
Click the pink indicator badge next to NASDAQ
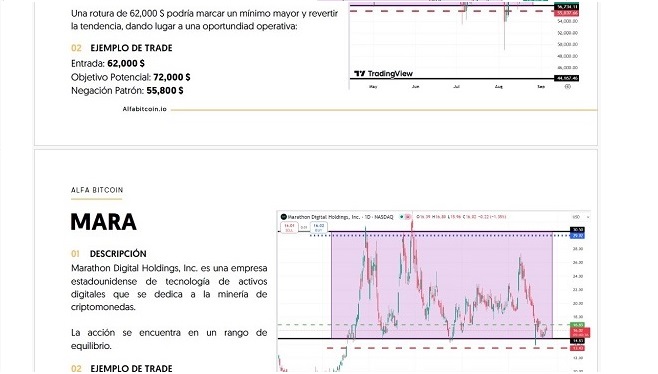tap(407, 217)
